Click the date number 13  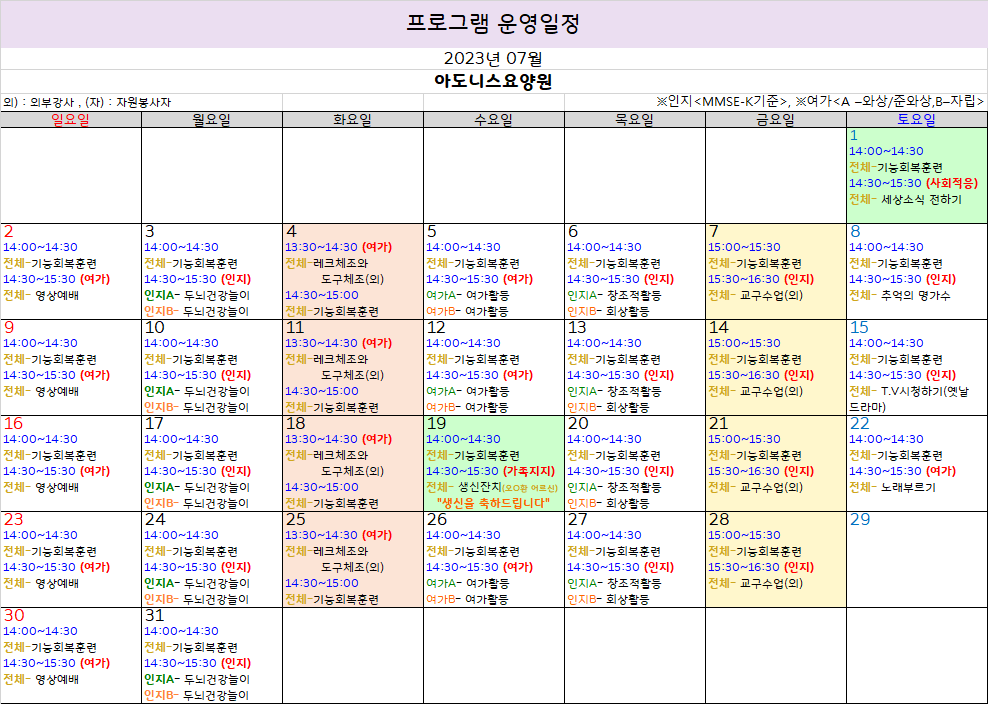(577, 328)
